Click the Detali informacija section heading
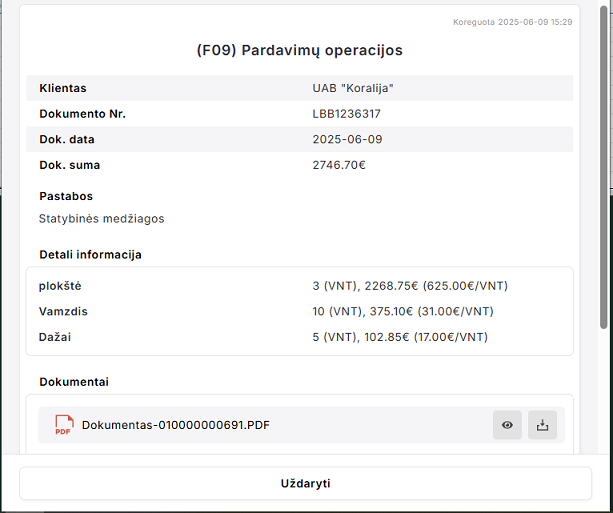The image size is (613, 513). coord(90,254)
